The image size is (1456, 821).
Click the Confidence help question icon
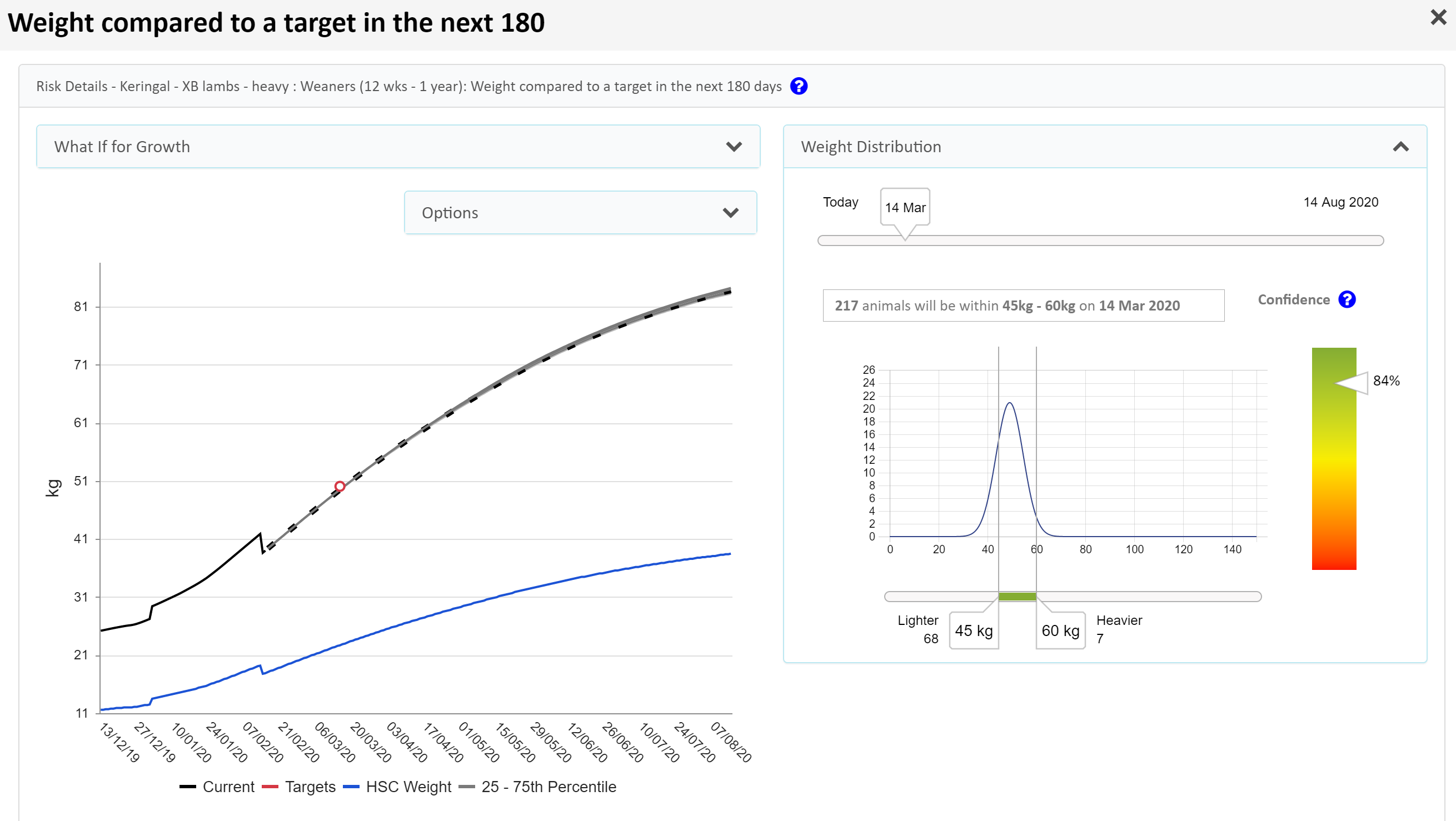(1347, 299)
